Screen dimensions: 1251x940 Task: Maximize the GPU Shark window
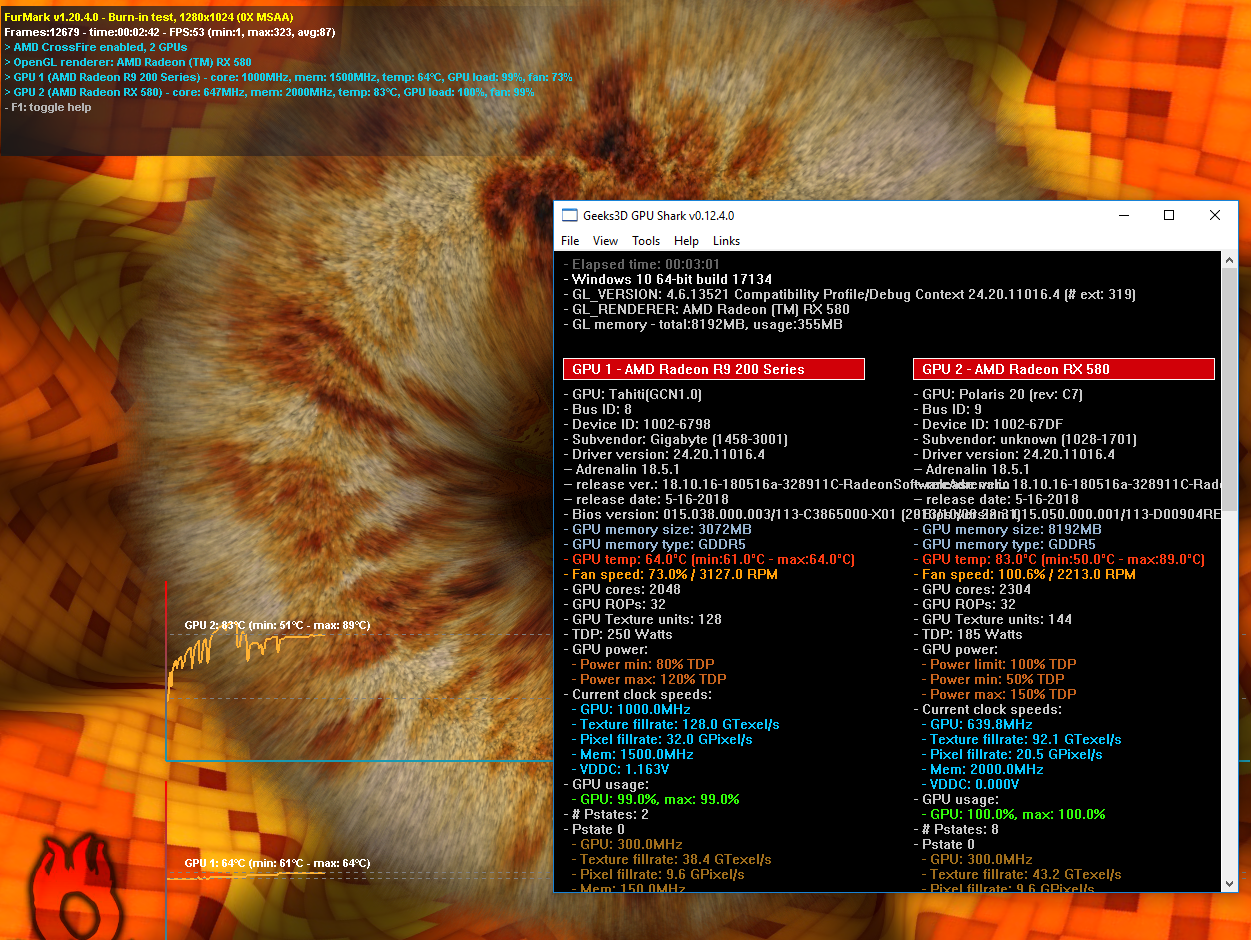(1169, 215)
